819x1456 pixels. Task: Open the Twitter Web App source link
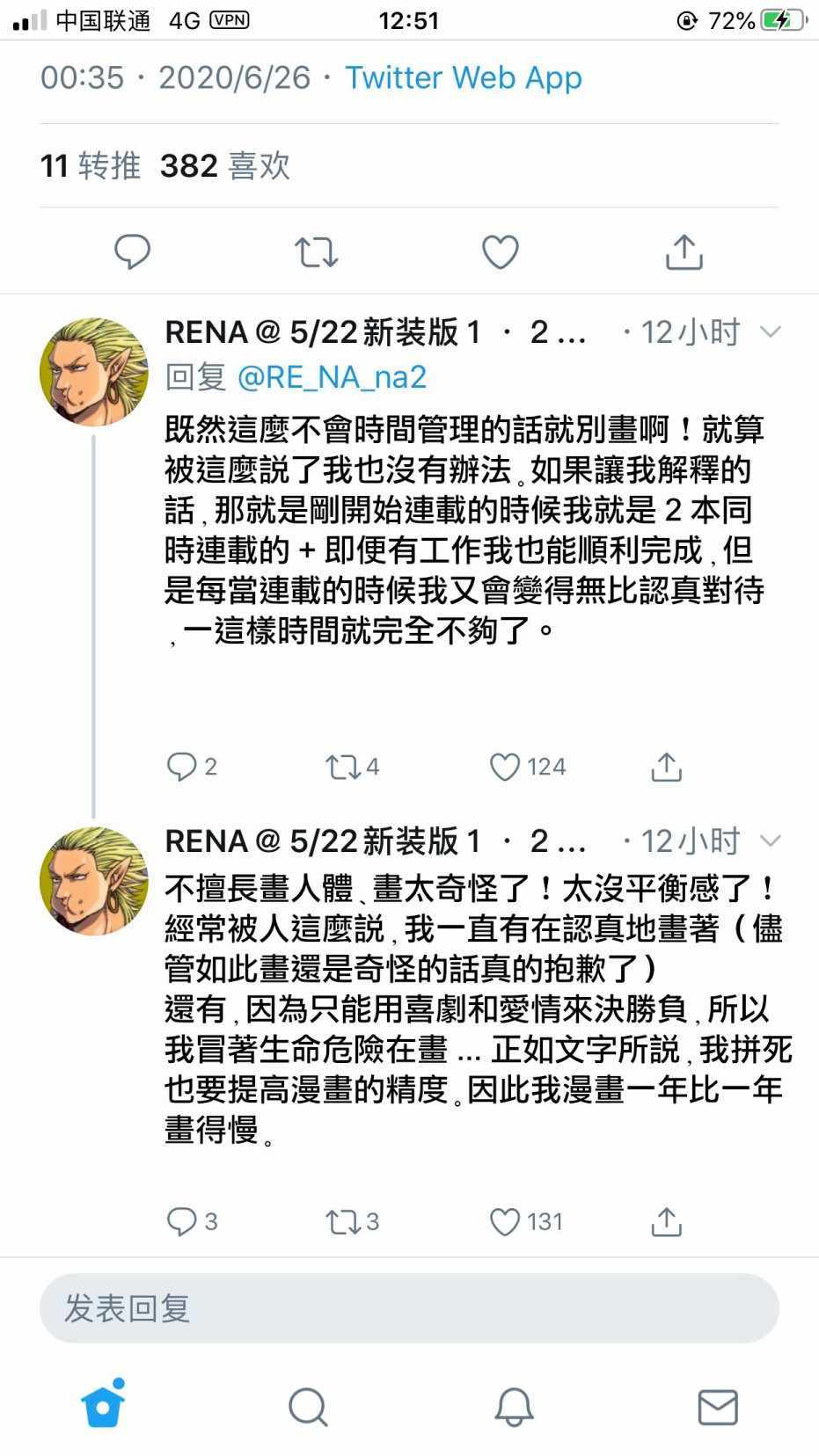pyautogui.click(x=463, y=77)
